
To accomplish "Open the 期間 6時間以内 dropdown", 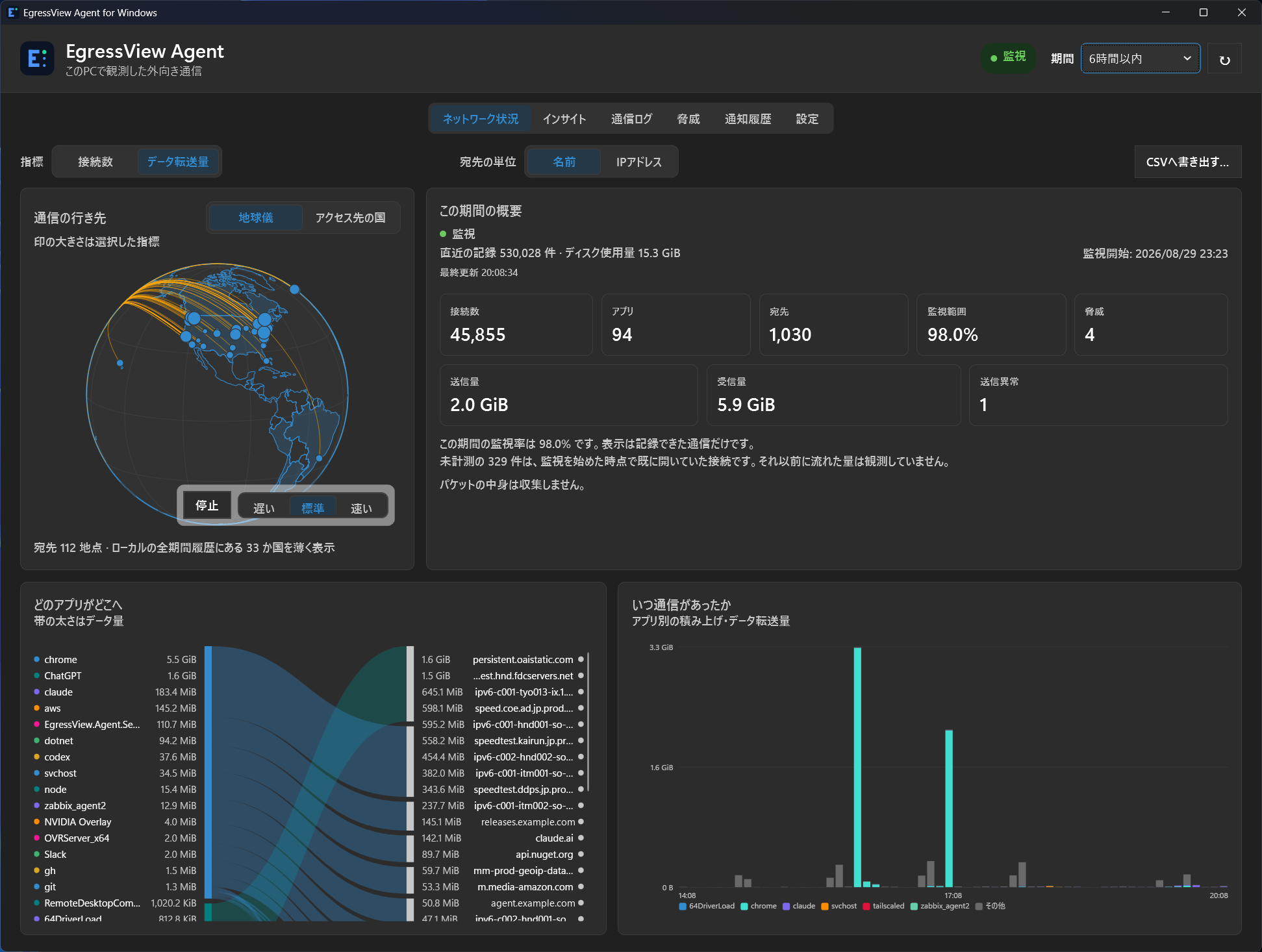I will click(1140, 58).
